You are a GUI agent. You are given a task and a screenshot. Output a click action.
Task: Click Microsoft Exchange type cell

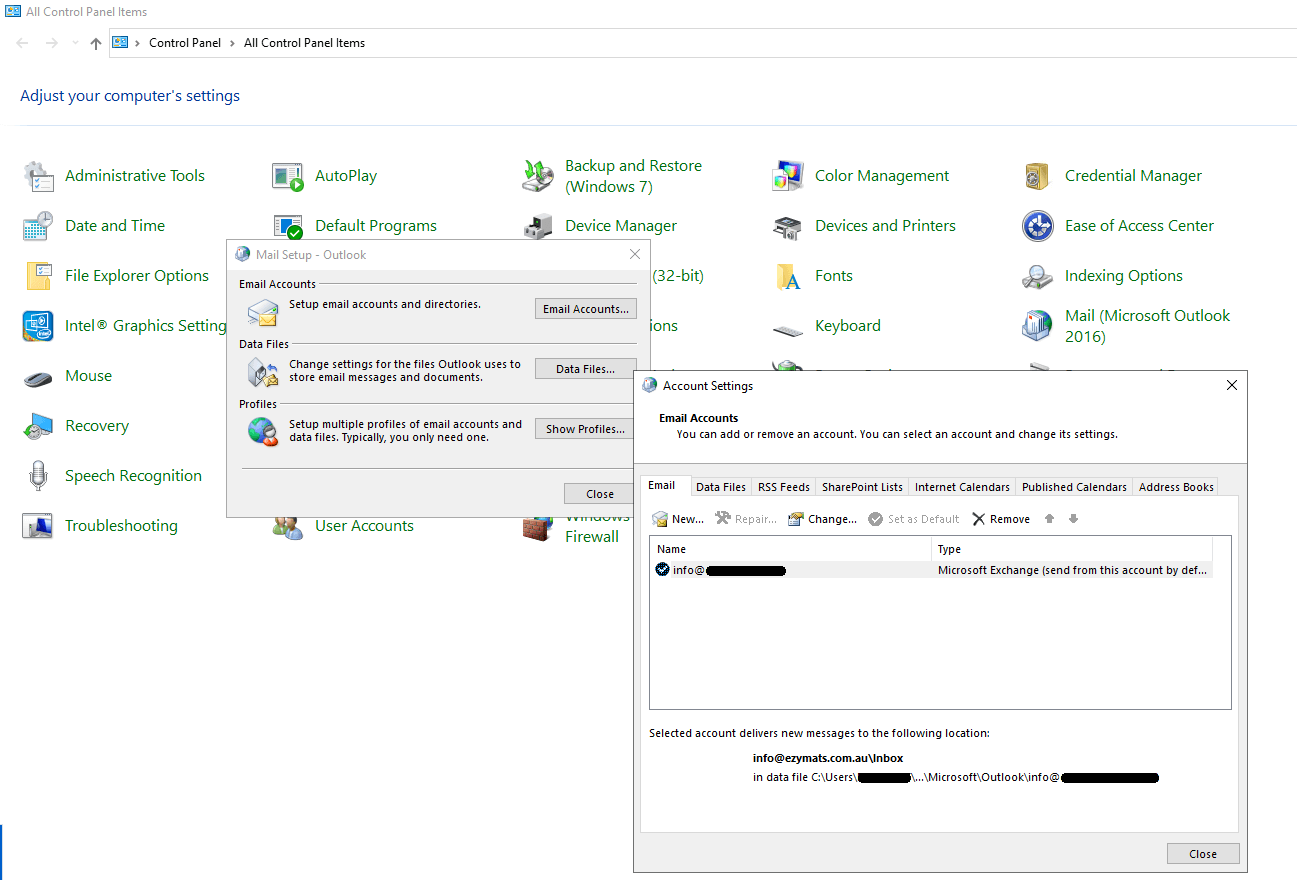[x=1073, y=570]
